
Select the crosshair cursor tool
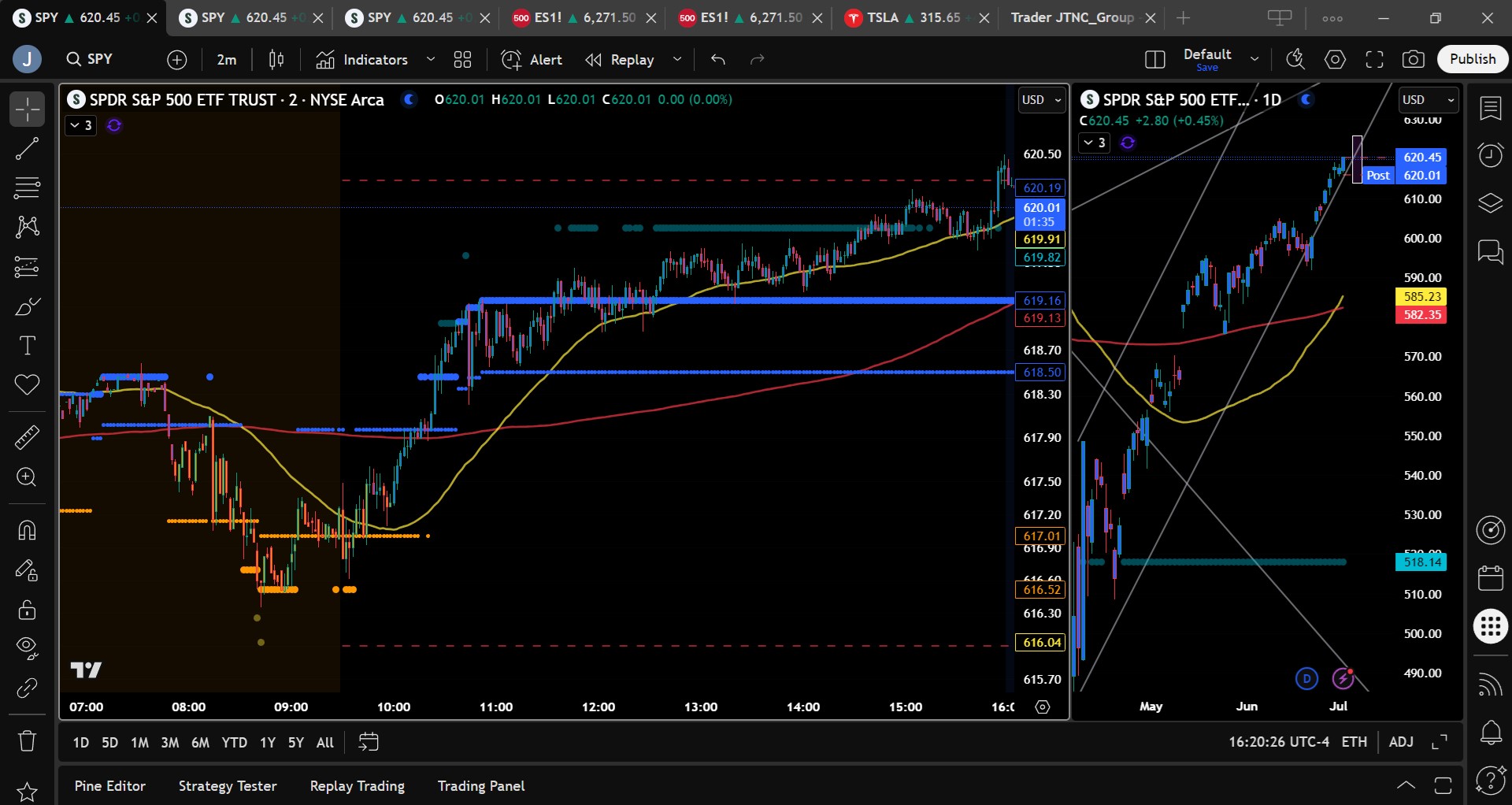(27, 109)
